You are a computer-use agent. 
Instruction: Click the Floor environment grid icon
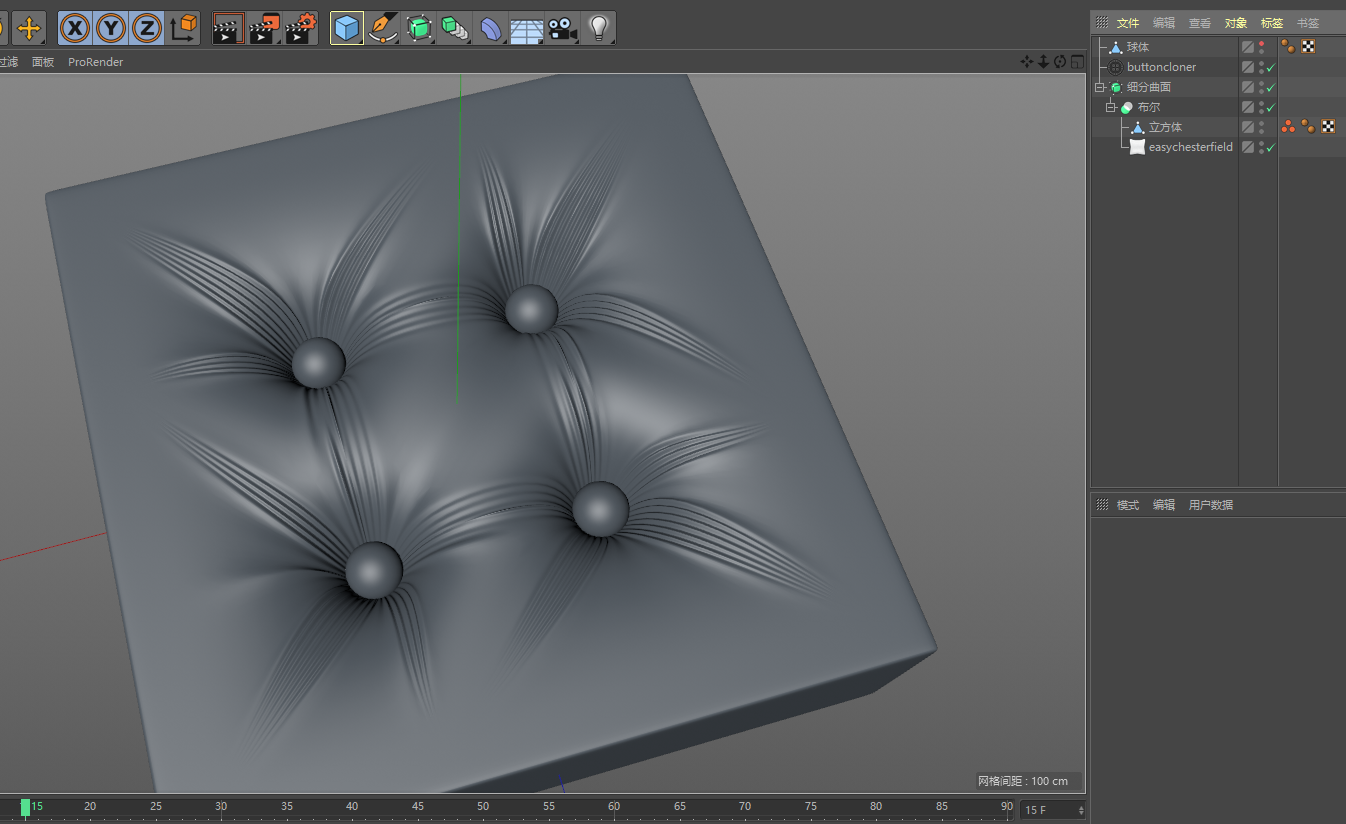(x=526, y=28)
